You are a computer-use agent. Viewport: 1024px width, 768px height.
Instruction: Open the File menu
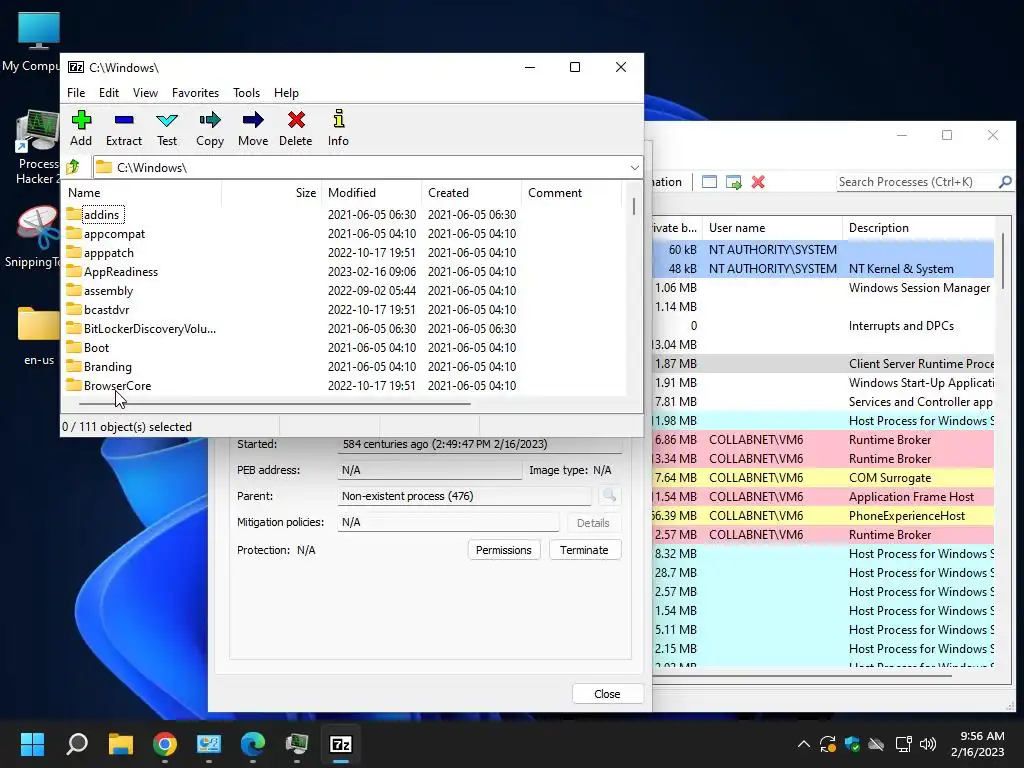pos(76,93)
